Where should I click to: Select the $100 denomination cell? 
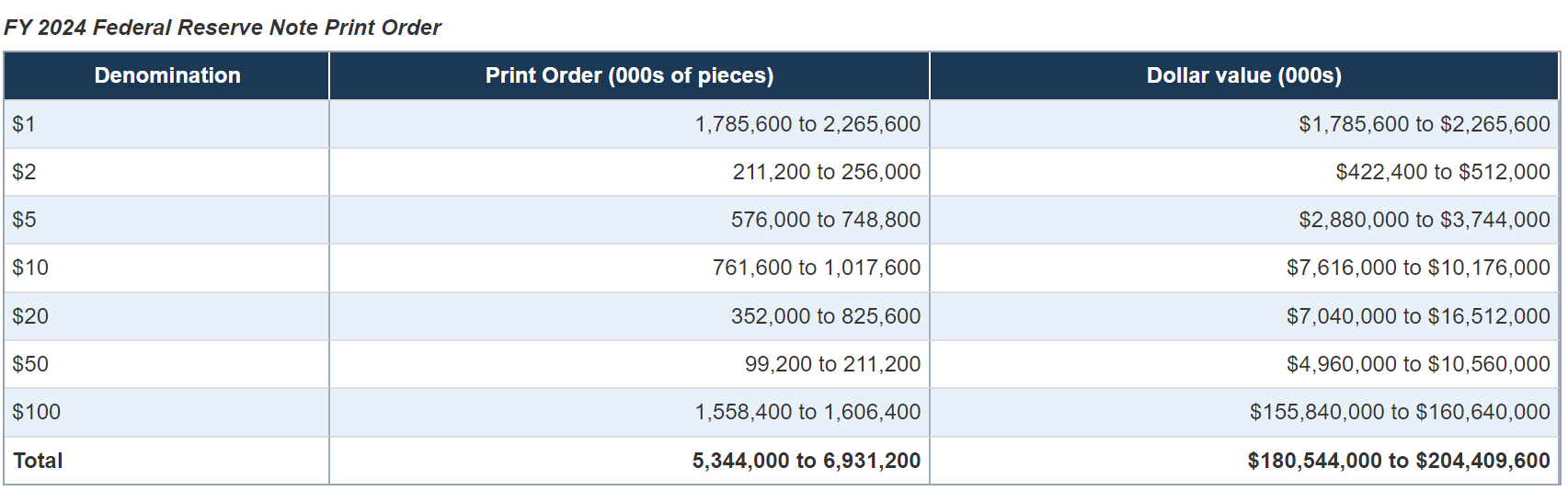tap(37, 412)
